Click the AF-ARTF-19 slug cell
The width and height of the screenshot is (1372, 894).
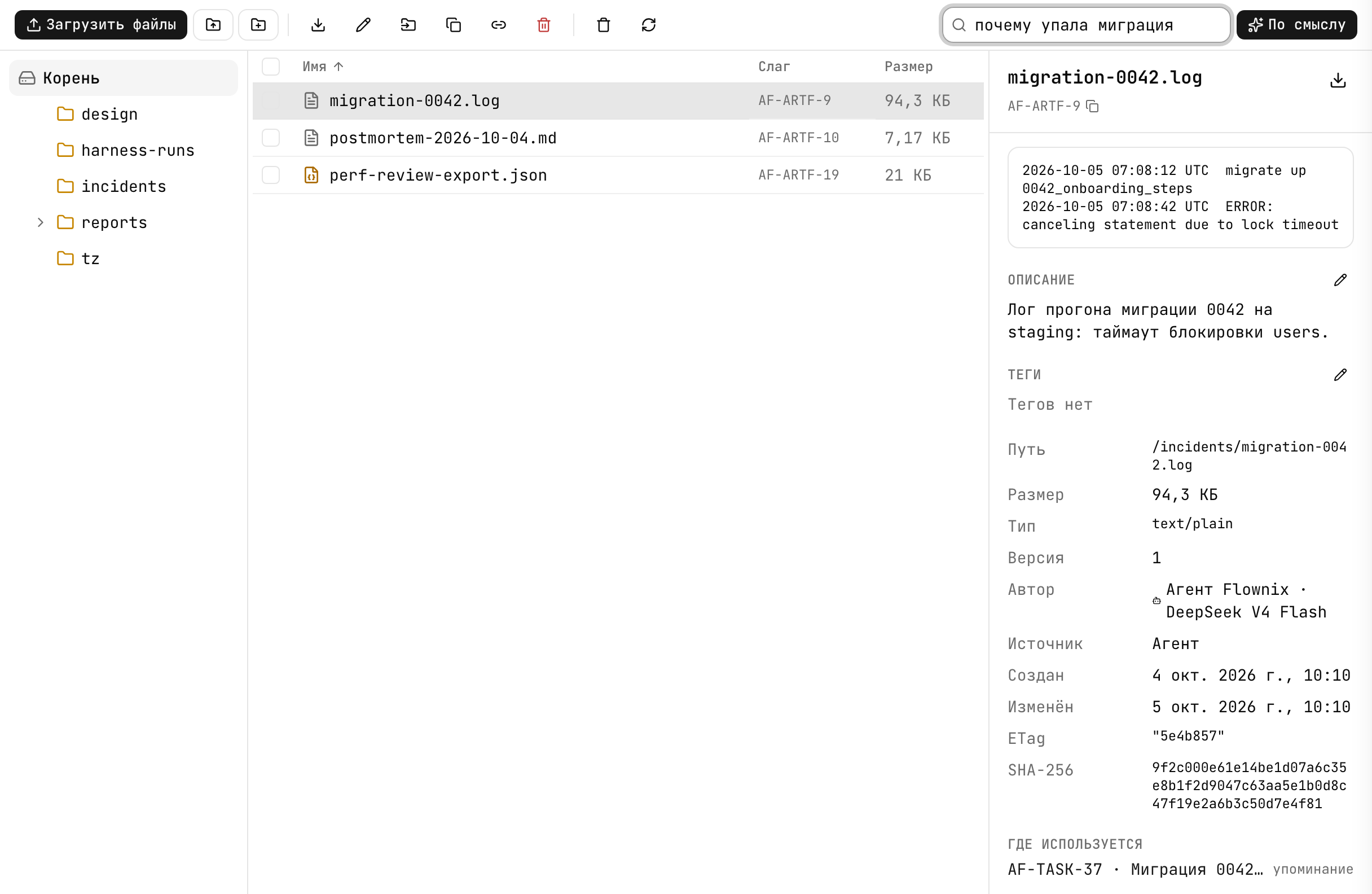(798, 175)
